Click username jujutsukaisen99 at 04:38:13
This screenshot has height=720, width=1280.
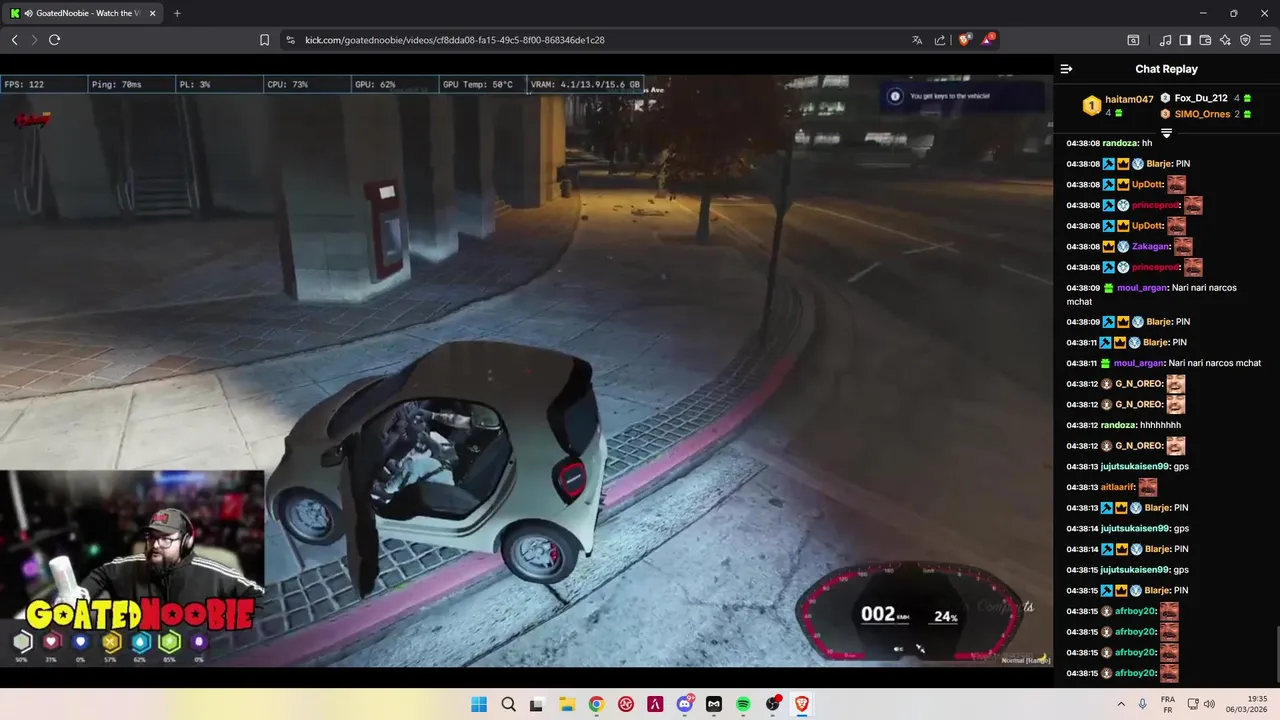[x=1135, y=467]
